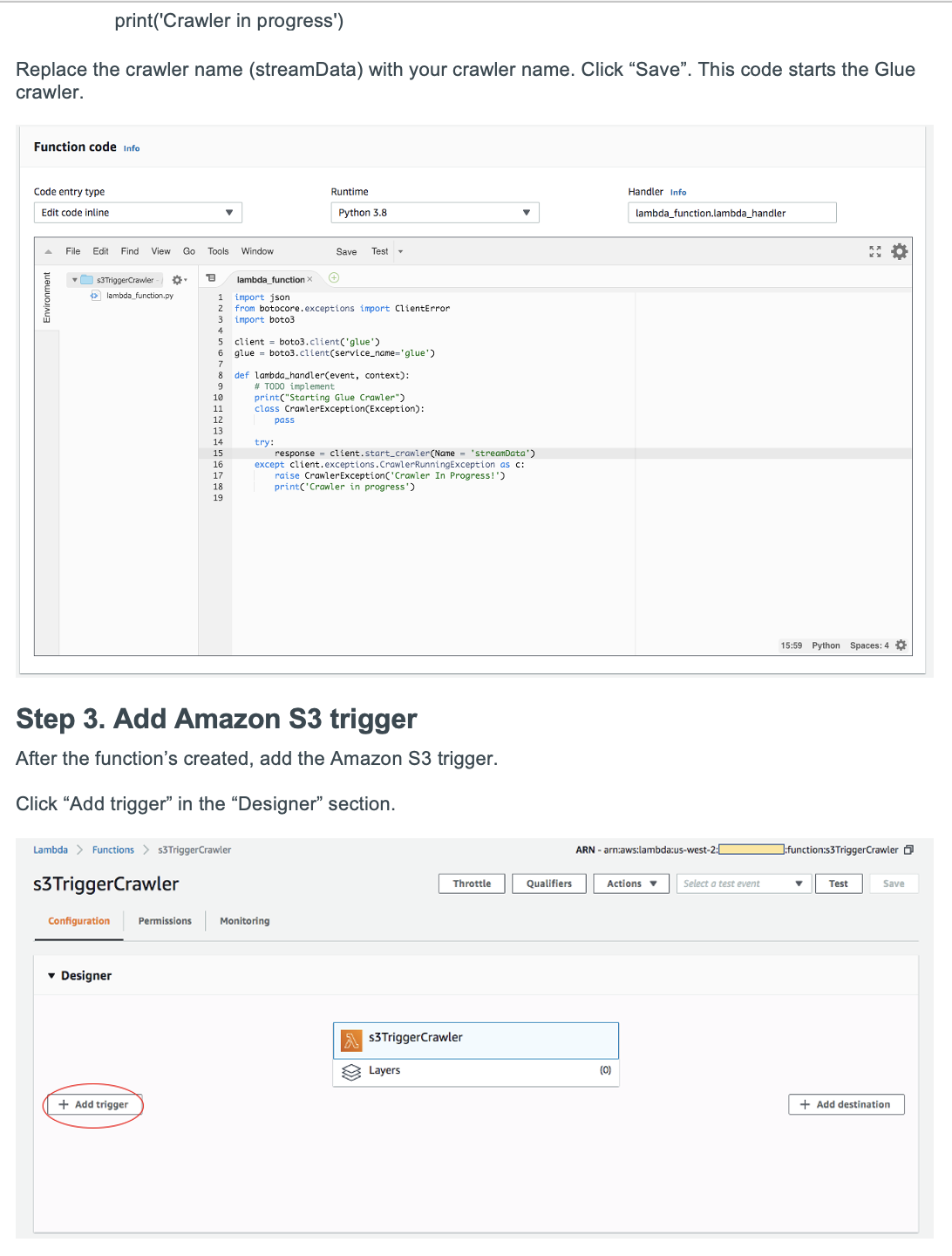952x1256 pixels.
Task: Expand the Runtime Python 3.8 dropdown
Action: tap(435, 213)
